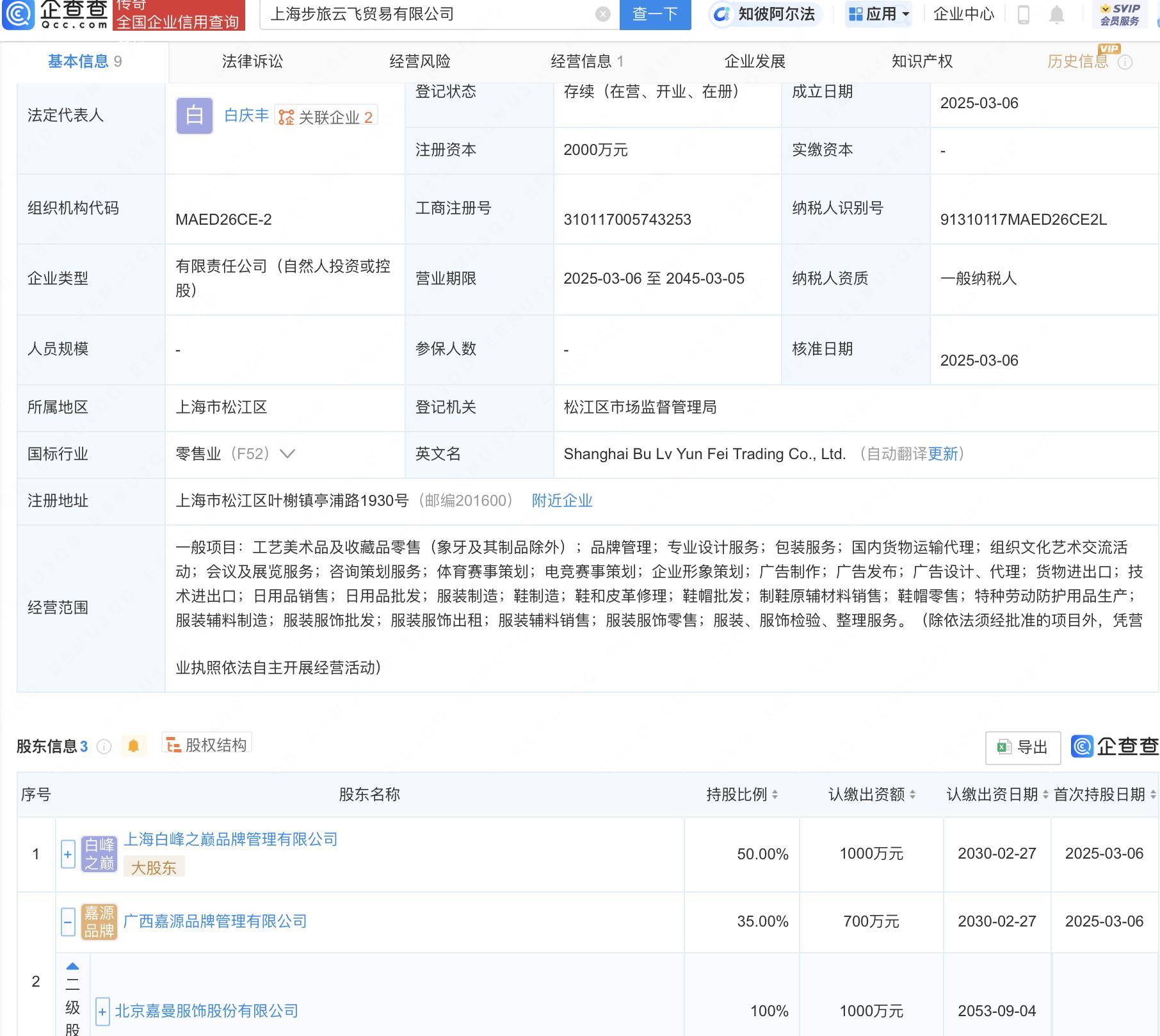The width and height of the screenshot is (1160, 1036).
Task: Click address 上海市松江区叶榭镇亭浦路1930号
Action: pyautogui.click(x=292, y=501)
